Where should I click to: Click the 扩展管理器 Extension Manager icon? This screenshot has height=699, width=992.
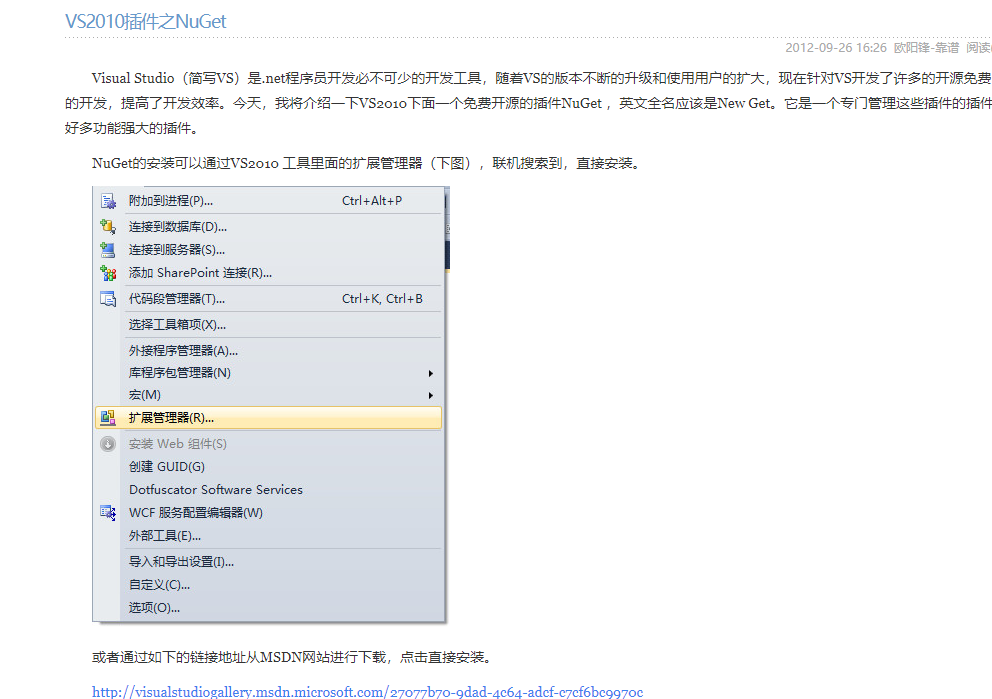pyautogui.click(x=107, y=418)
